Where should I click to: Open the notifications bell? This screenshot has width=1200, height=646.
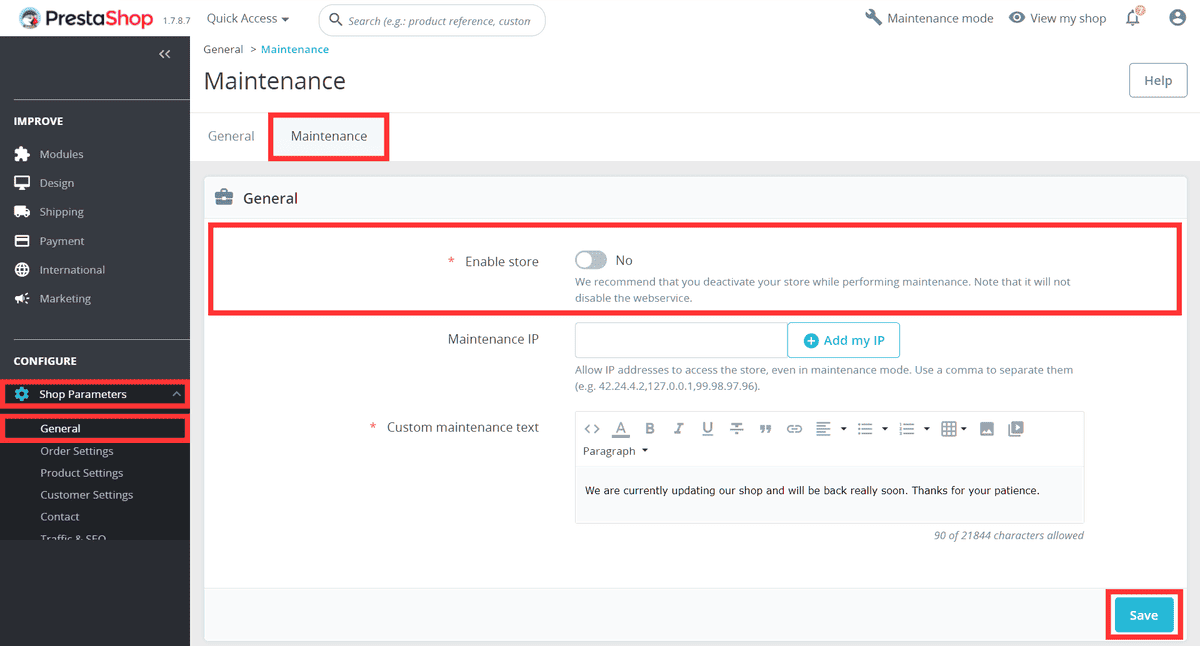[1132, 17]
